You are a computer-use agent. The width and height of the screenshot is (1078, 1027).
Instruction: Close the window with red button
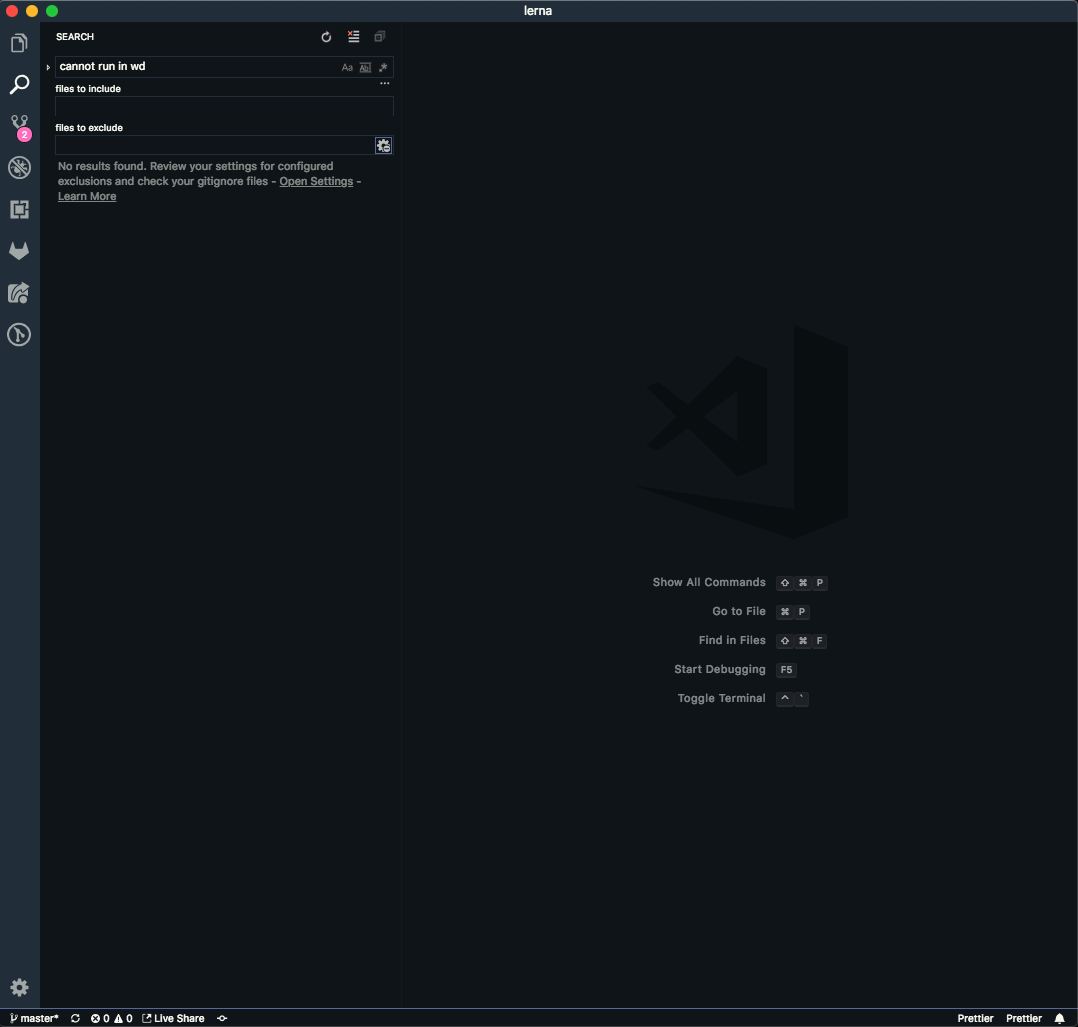(x=12, y=11)
